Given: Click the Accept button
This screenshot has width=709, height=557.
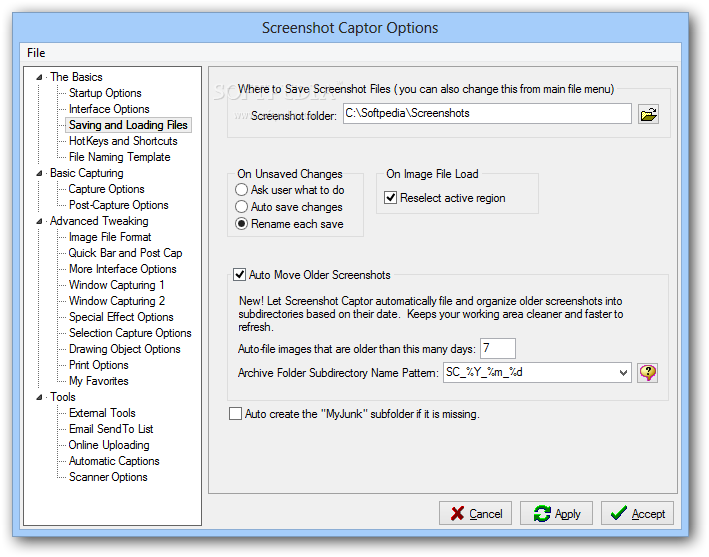Looking at the screenshot, I should coord(637,513).
